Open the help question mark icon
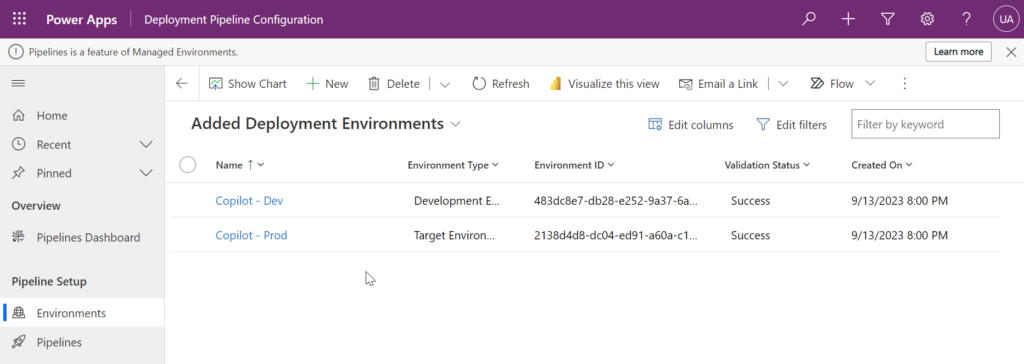The height and width of the screenshot is (364, 1024). (x=967, y=19)
